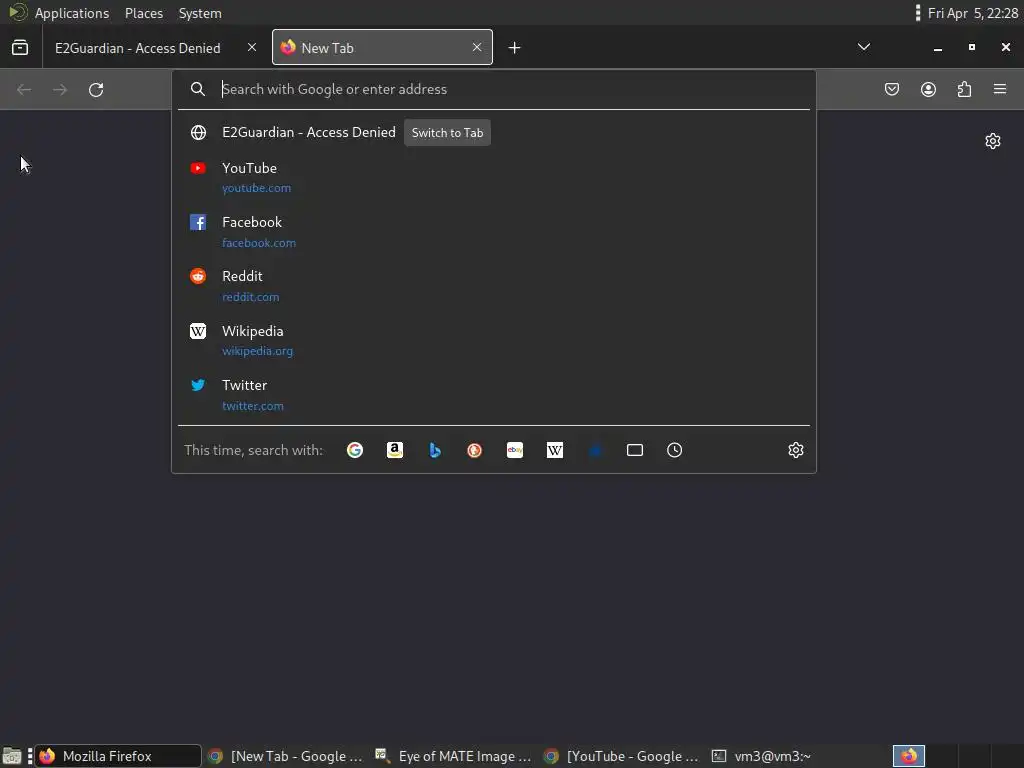The image size is (1024, 768).
Task: Select Facebook suggestion
Action: click(494, 232)
